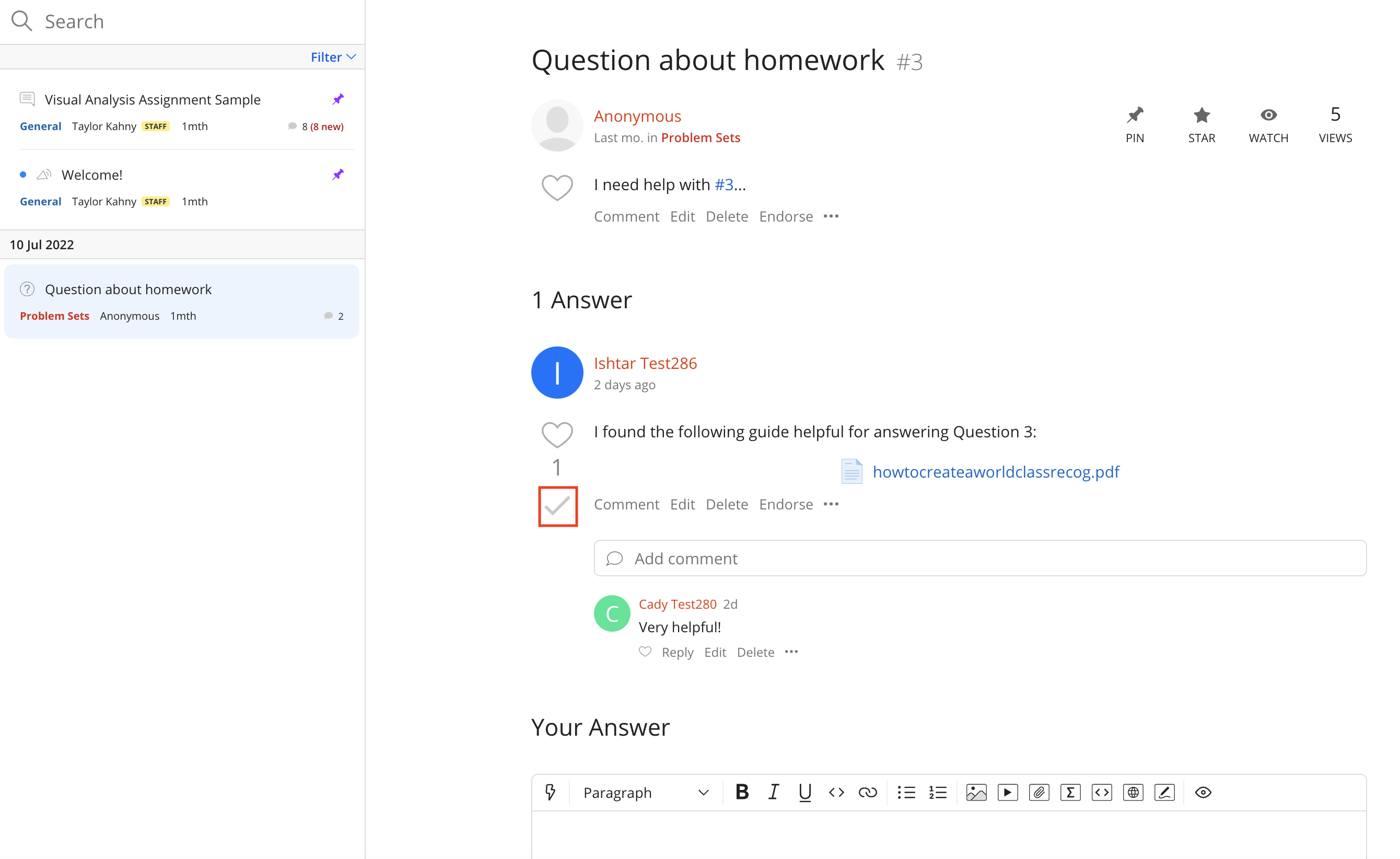
Task: Open more options for Ishtar's answer
Action: (831, 504)
